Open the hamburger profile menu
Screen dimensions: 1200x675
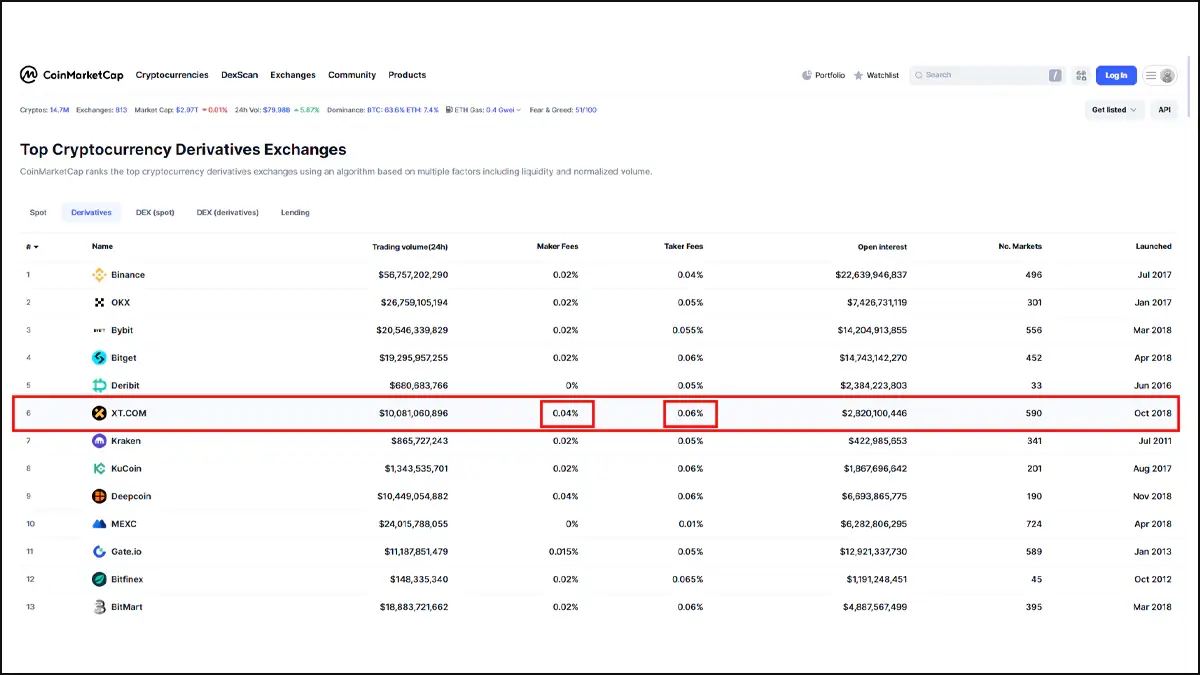(x=1160, y=75)
